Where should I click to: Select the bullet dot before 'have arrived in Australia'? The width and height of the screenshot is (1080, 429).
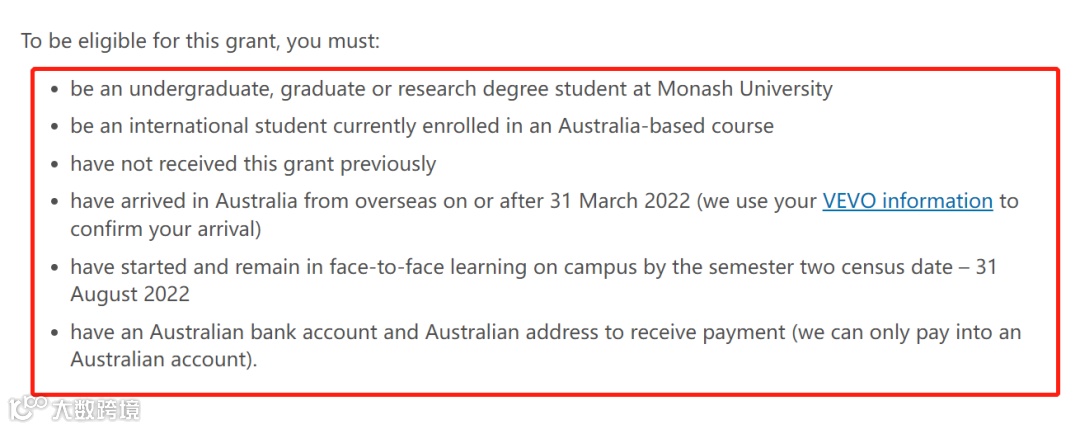(56, 202)
